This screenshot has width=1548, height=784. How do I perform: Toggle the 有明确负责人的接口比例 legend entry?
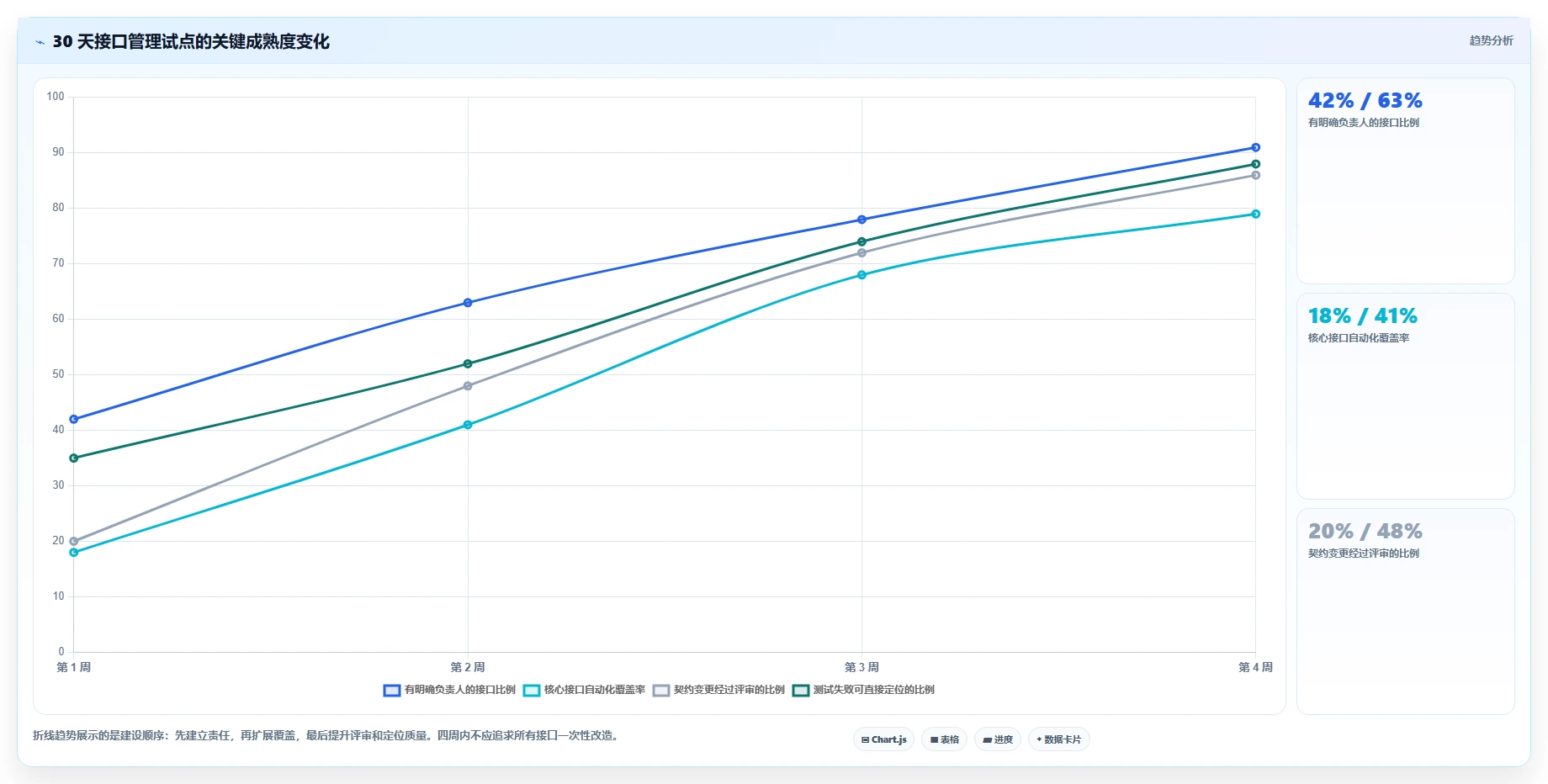(449, 690)
